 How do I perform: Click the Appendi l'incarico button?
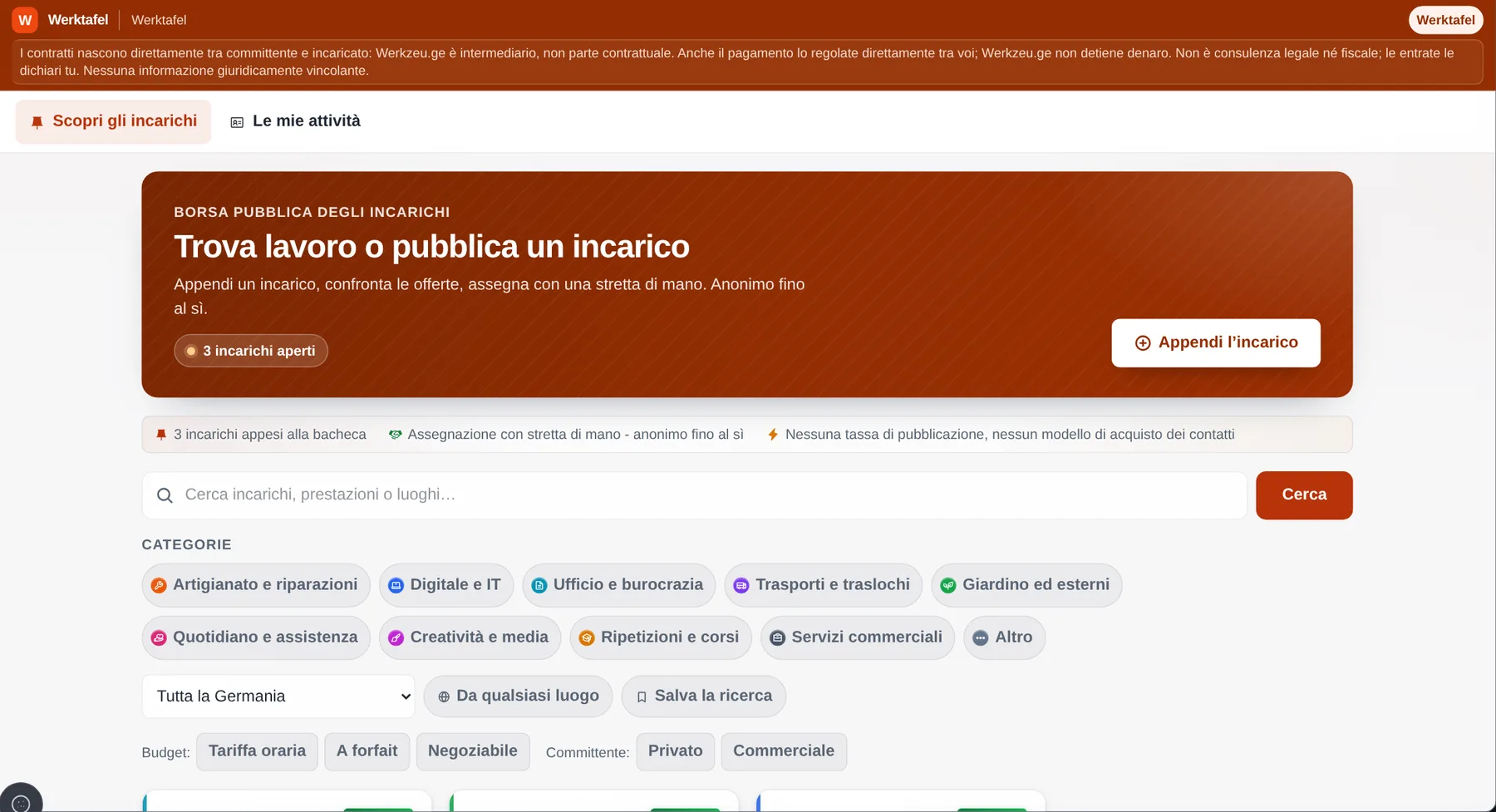(x=1216, y=343)
